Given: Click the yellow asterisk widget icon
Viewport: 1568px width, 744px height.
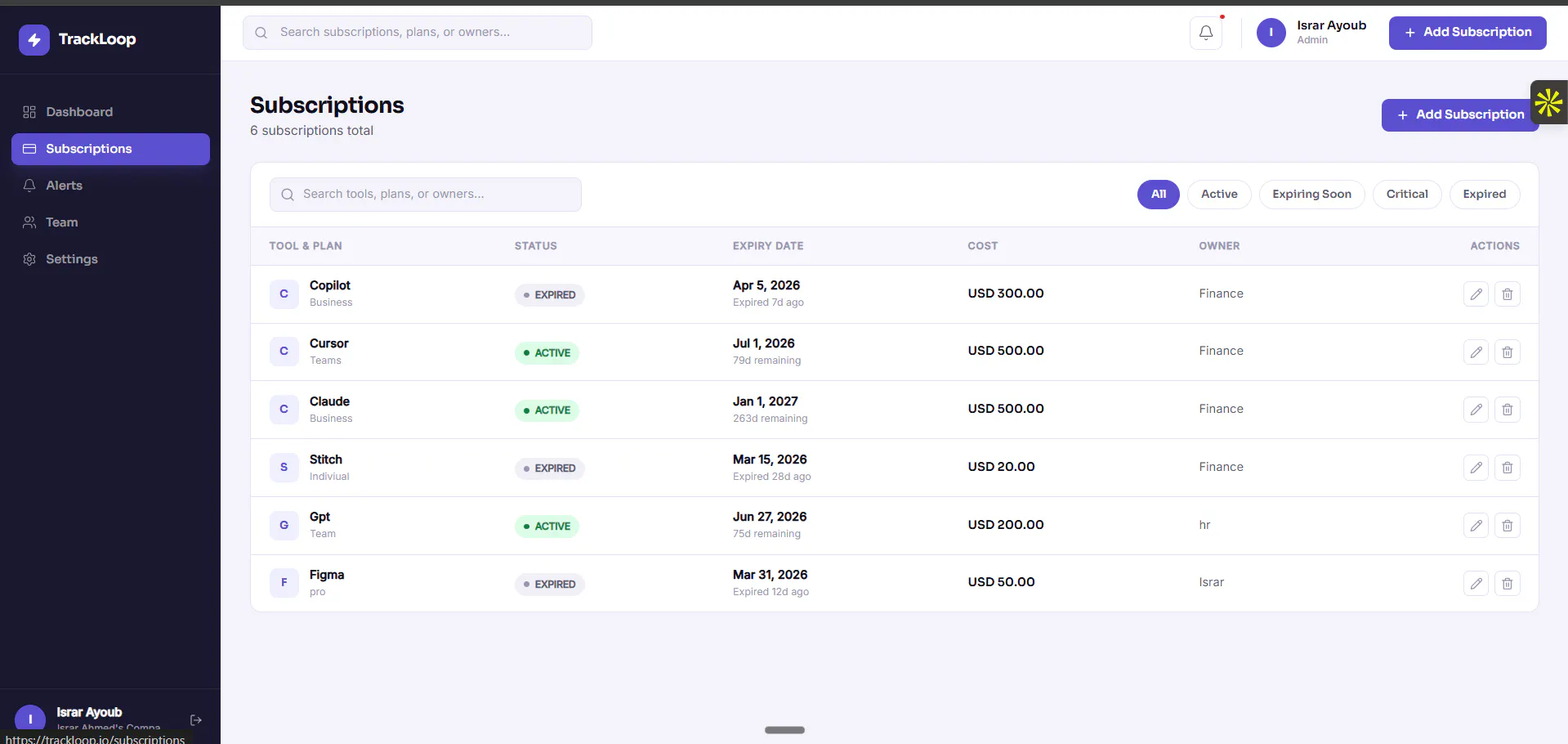Looking at the screenshot, I should tap(1548, 103).
